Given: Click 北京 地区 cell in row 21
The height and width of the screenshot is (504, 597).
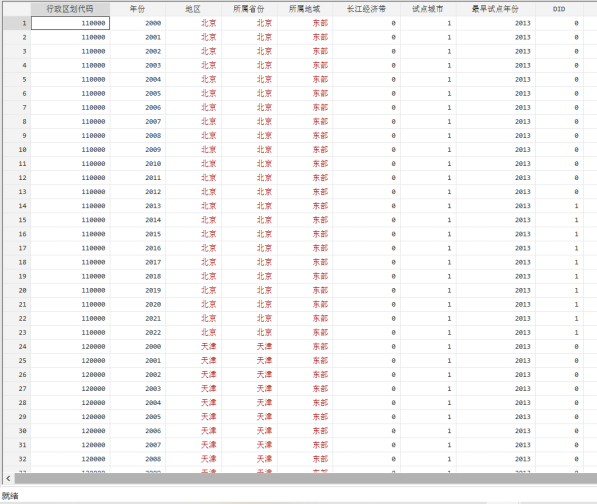Looking at the screenshot, I should (193, 305).
